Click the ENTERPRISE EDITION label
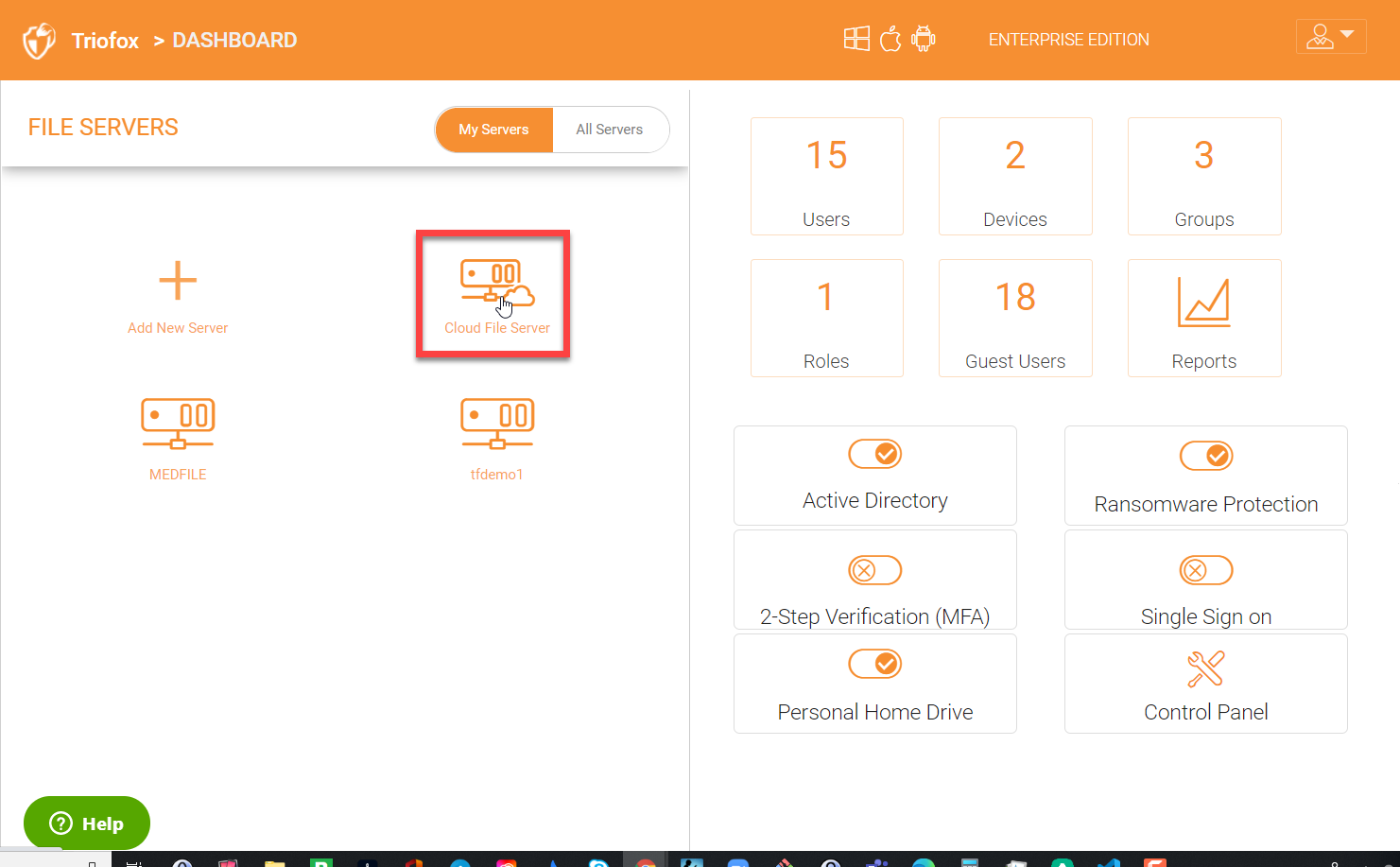1400x867 pixels. coord(1069,40)
